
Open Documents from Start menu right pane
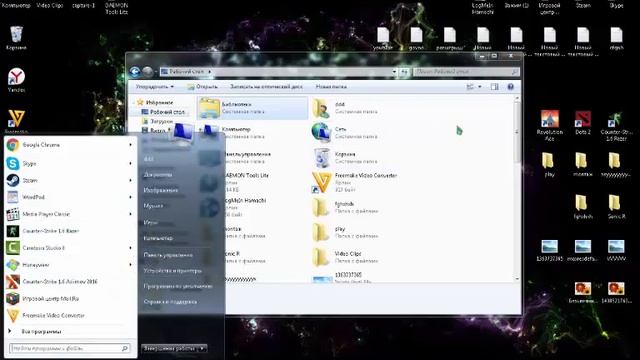158,175
